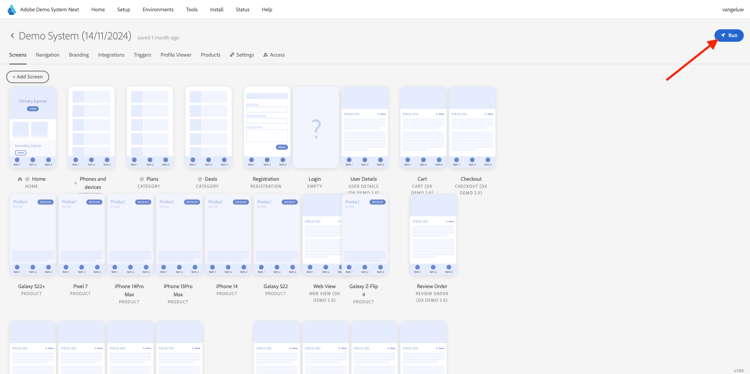Open the Settings tab with wrench icon
Screen dimensions: 750x374
click(242, 55)
